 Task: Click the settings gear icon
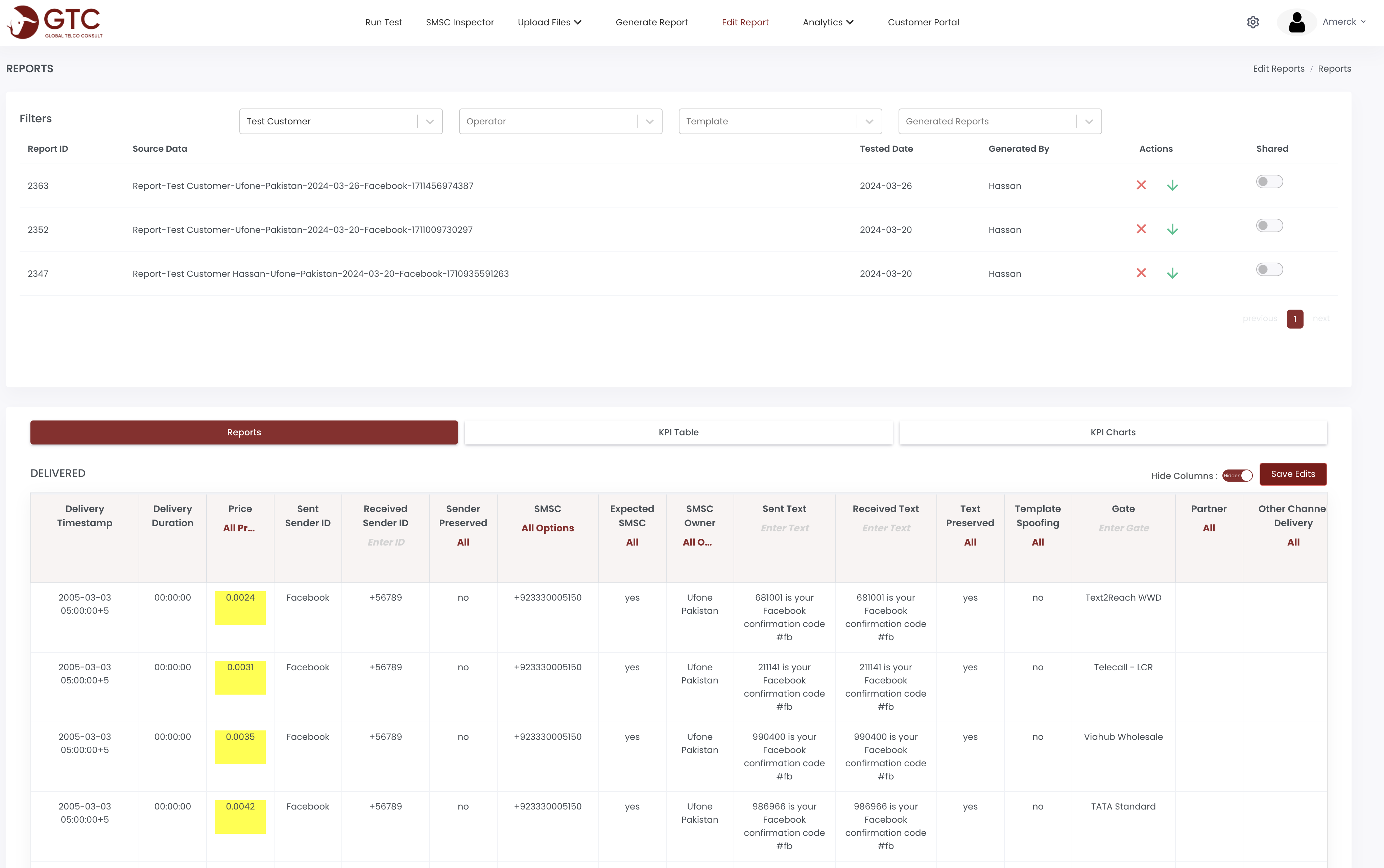click(1253, 22)
